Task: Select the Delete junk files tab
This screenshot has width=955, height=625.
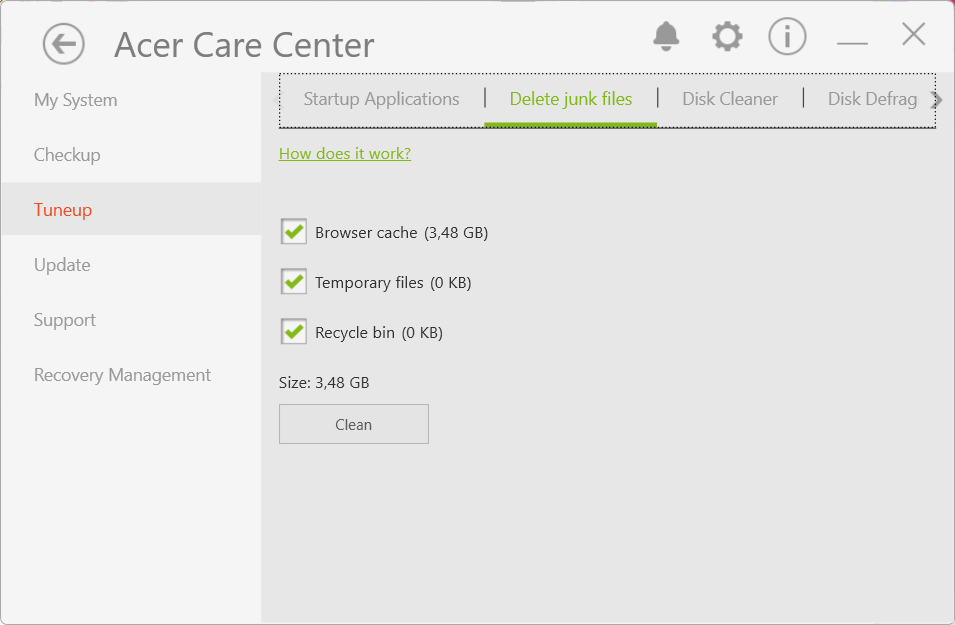Action: 571,99
